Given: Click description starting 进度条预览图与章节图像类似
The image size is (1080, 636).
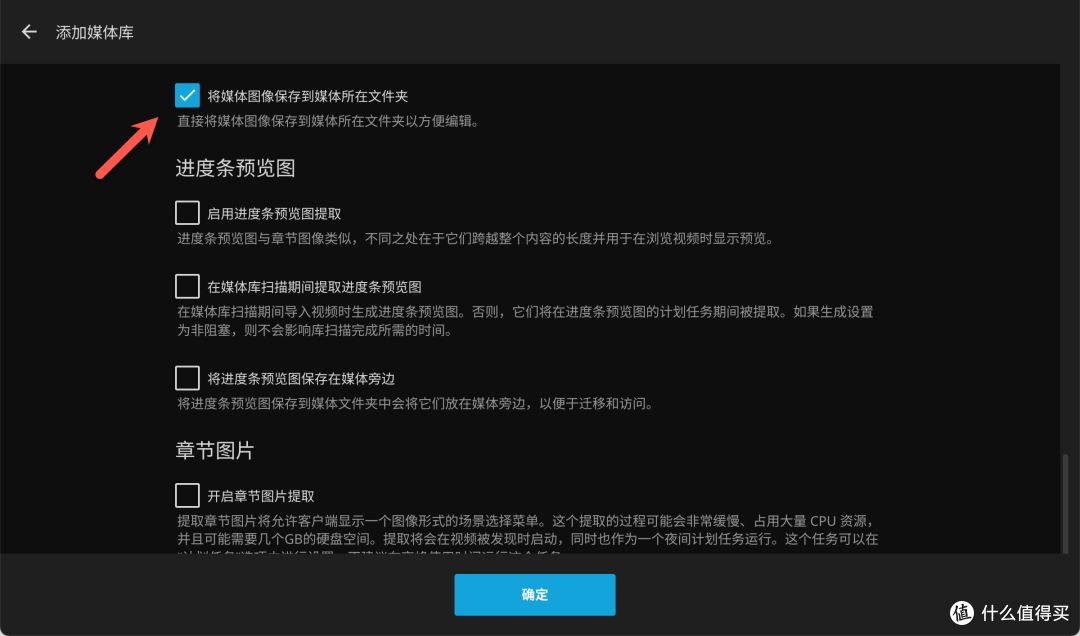Looking at the screenshot, I should click(x=475, y=239).
